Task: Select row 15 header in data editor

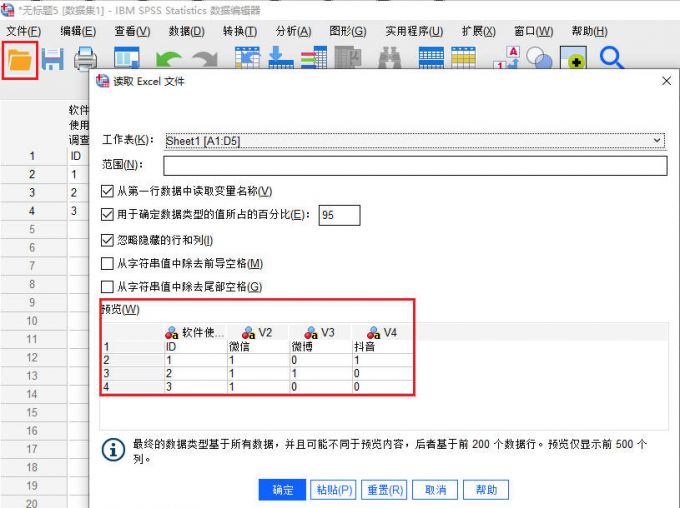Action: point(32,413)
